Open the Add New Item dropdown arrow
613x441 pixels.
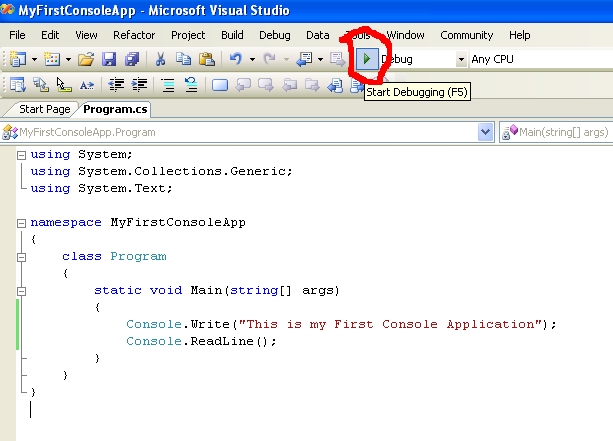click(68, 59)
